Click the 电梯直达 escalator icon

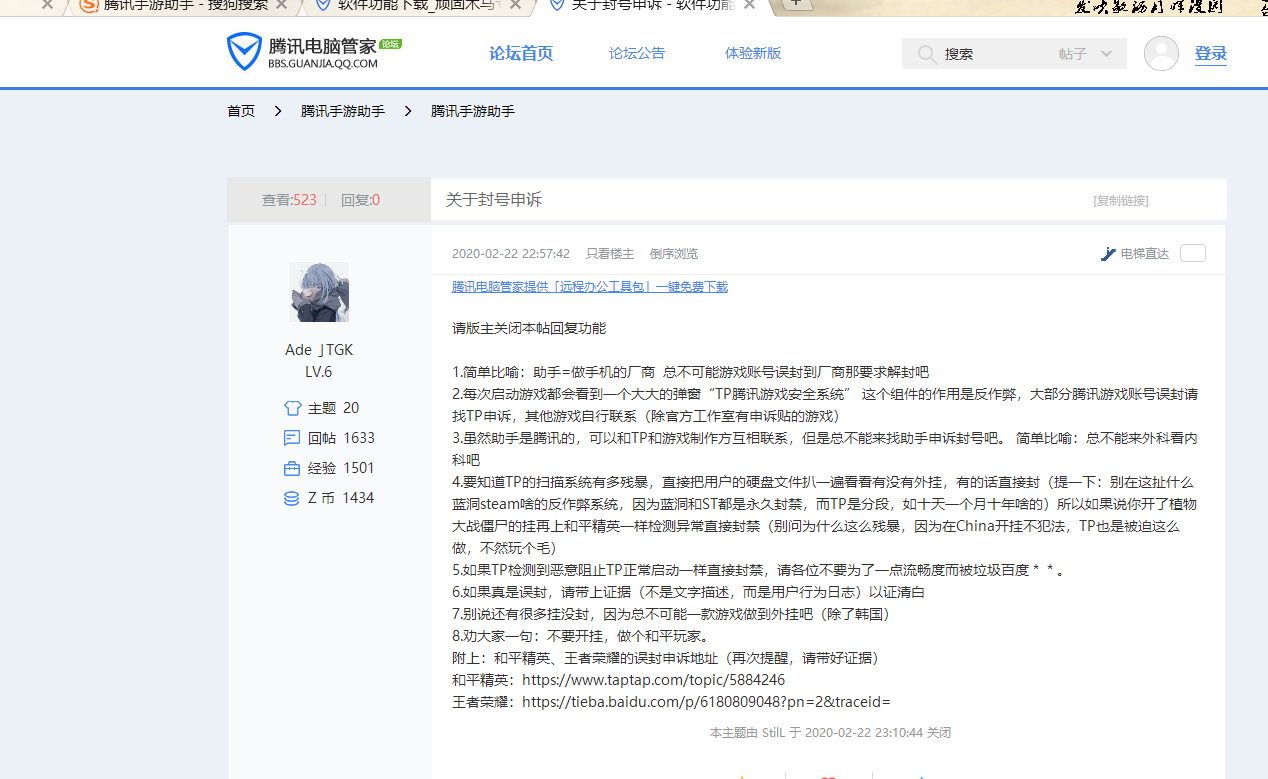(1108, 254)
